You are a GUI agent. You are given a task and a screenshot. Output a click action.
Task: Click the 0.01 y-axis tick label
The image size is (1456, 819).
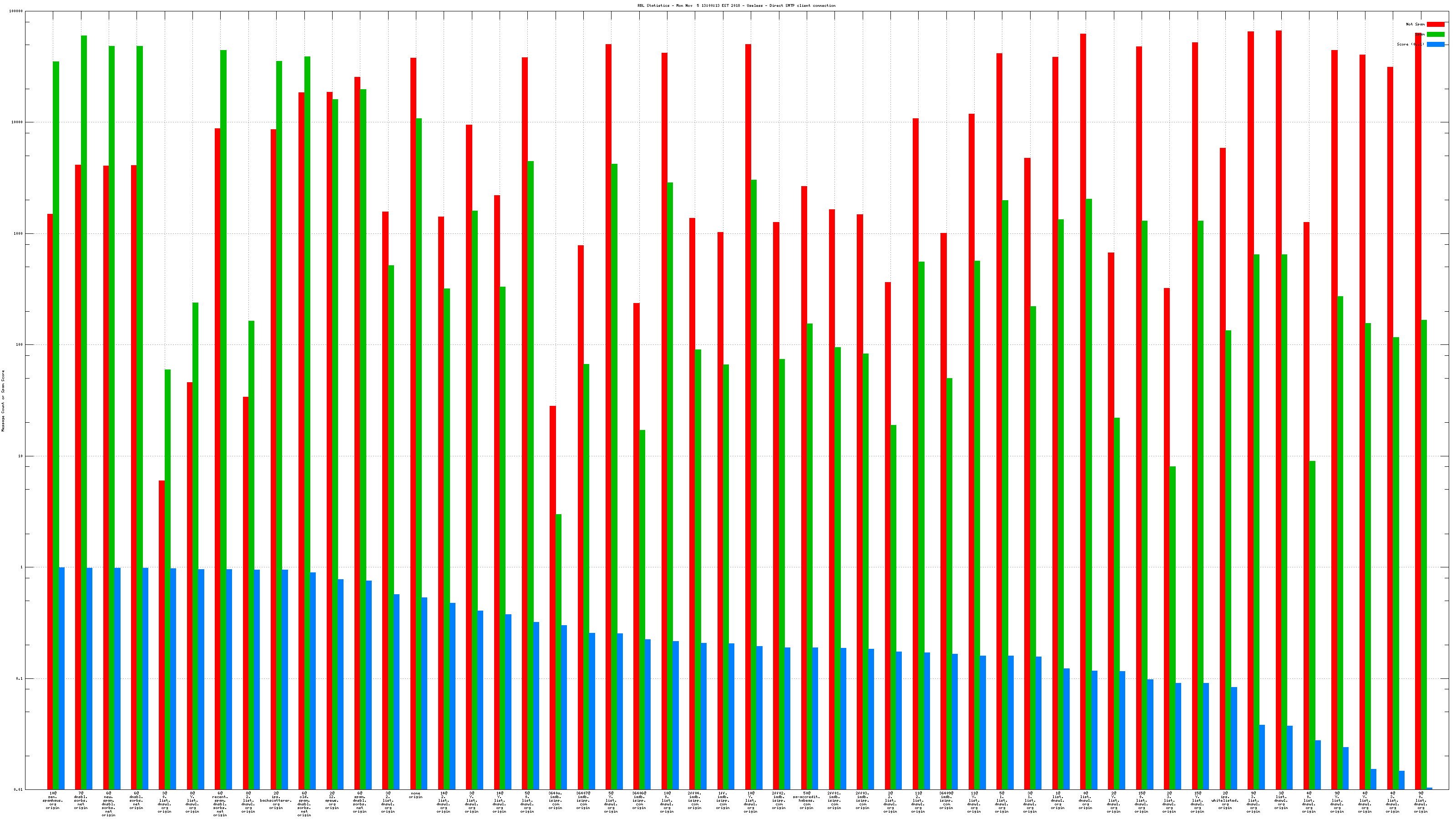tap(18, 789)
